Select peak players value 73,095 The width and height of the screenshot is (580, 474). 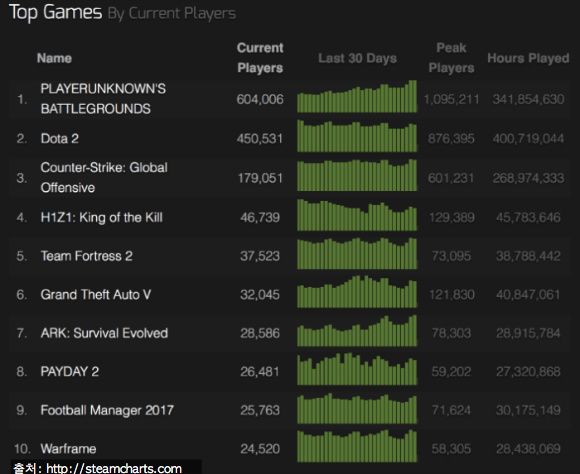tap(451, 256)
